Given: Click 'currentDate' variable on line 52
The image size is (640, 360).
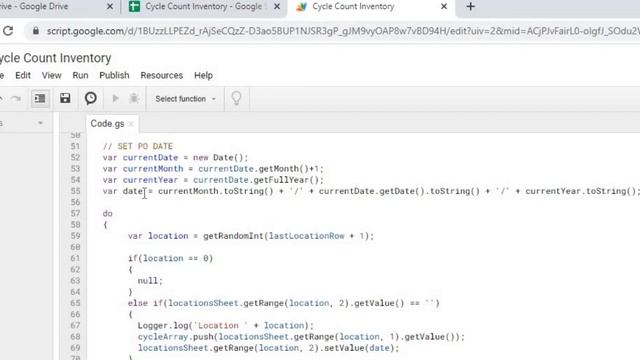Looking at the screenshot, I should (x=150, y=158).
